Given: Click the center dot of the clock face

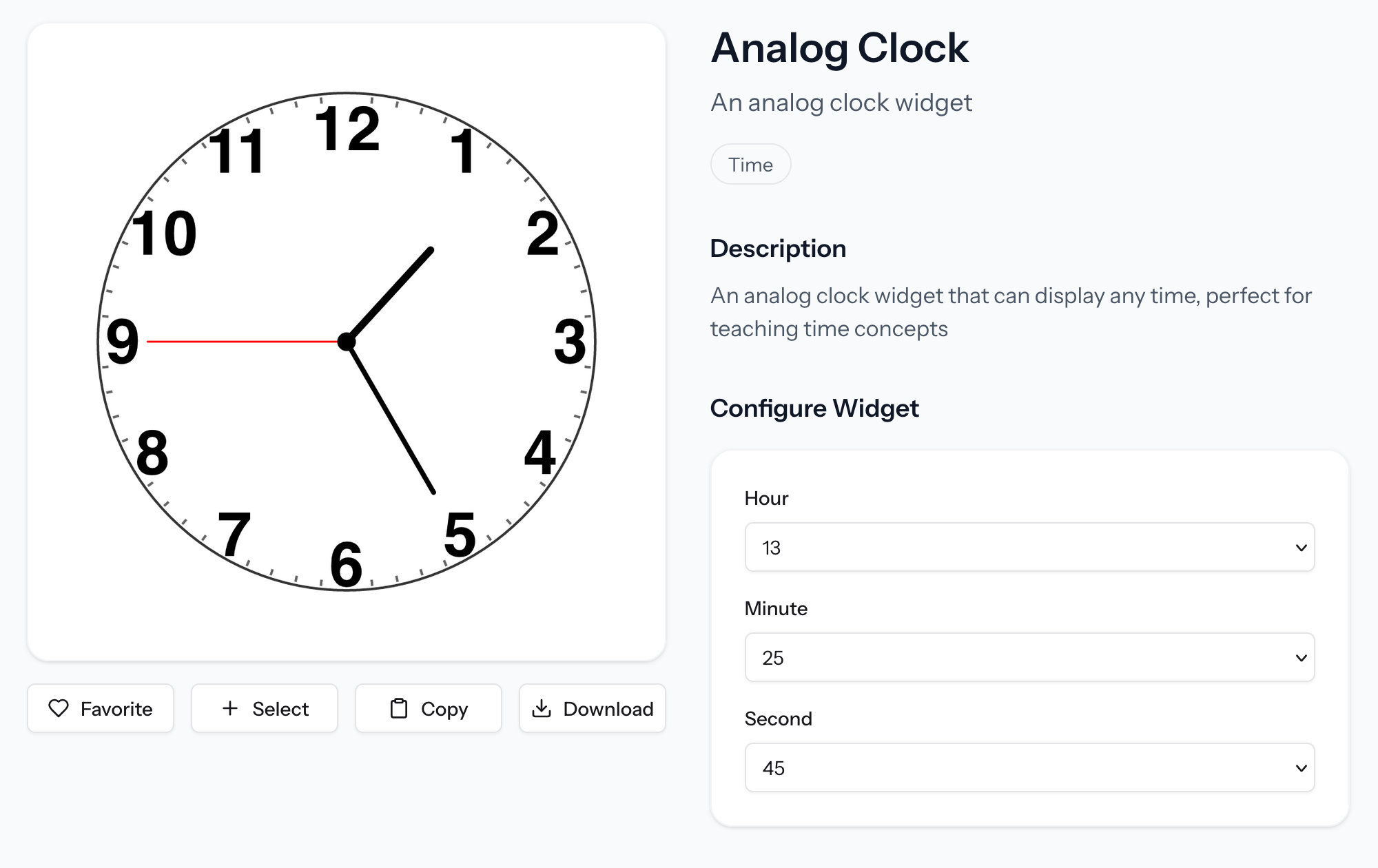Looking at the screenshot, I should (x=347, y=342).
